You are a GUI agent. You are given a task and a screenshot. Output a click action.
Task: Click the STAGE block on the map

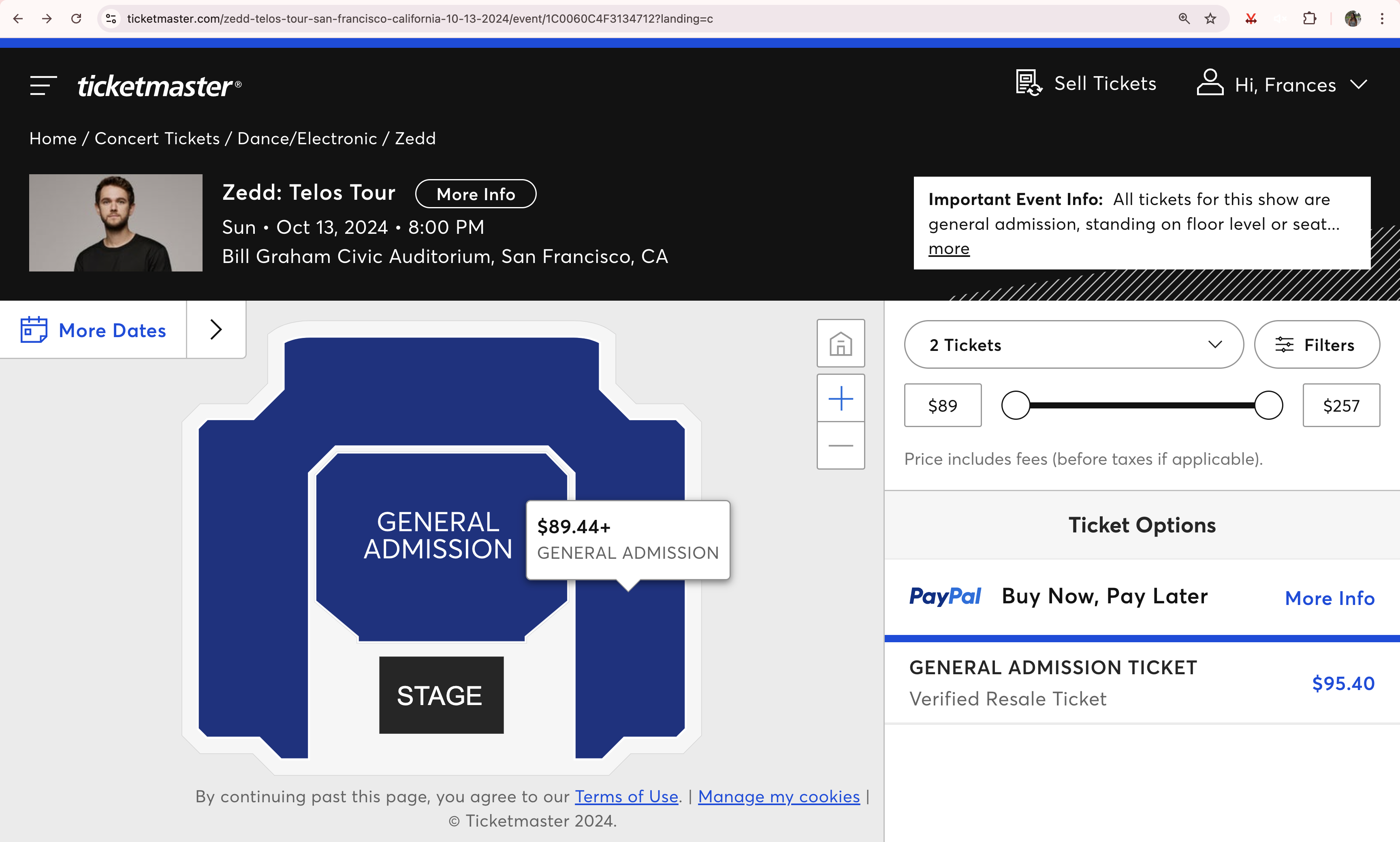[x=441, y=695]
